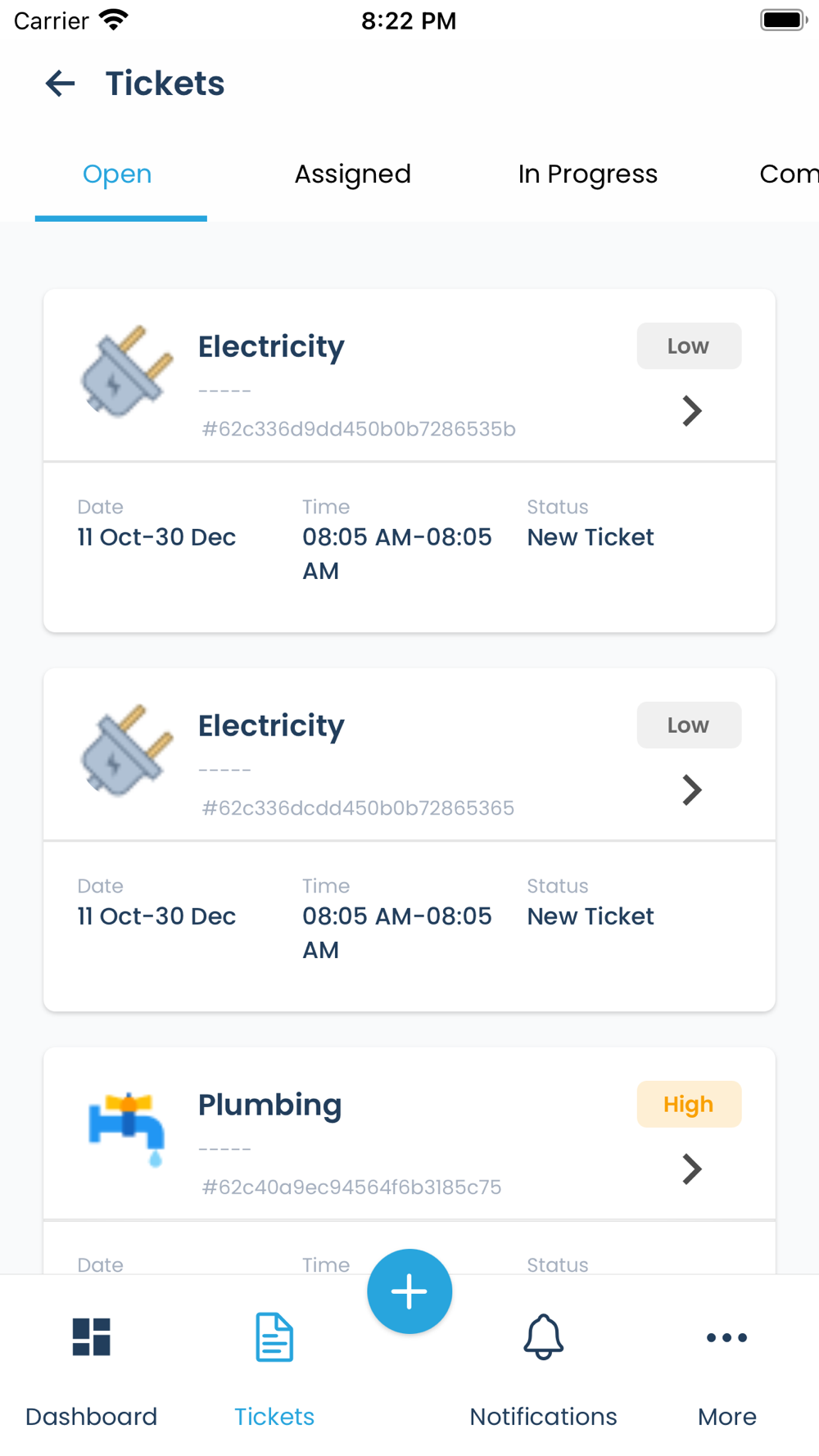The width and height of the screenshot is (819, 1456).
Task: Tap the Plumbing faucet icon
Action: coord(126,1128)
